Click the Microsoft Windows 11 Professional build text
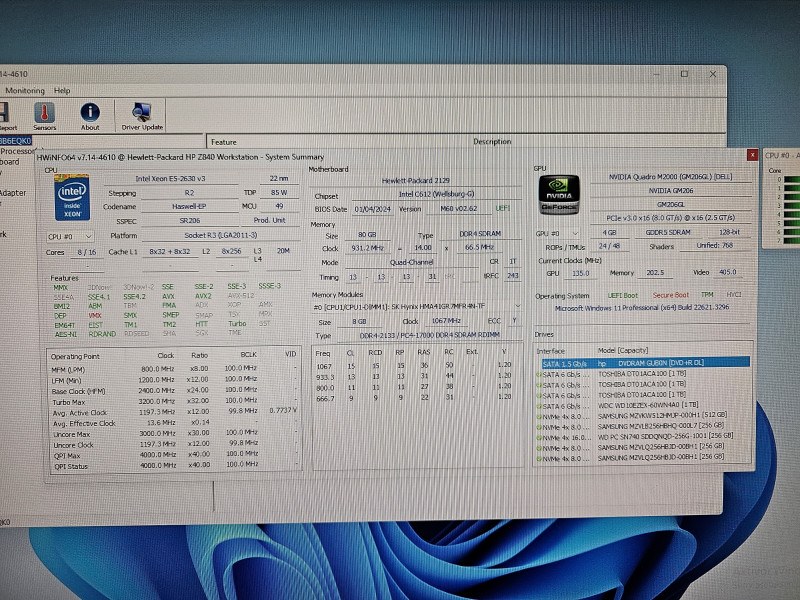This screenshot has height=600, width=800. pyautogui.click(x=642, y=308)
